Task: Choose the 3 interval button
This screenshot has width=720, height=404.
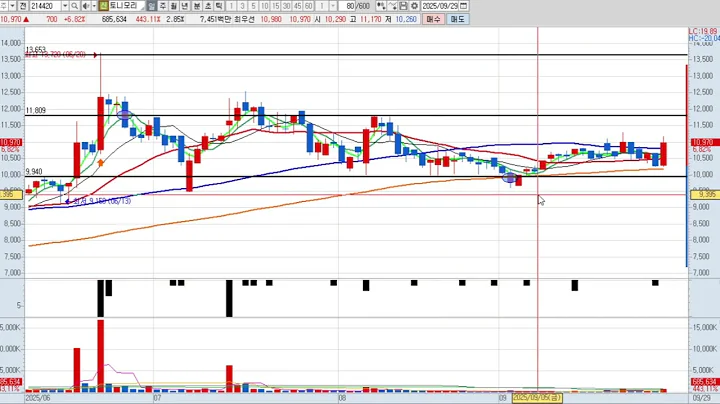Action: tap(242, 6)
